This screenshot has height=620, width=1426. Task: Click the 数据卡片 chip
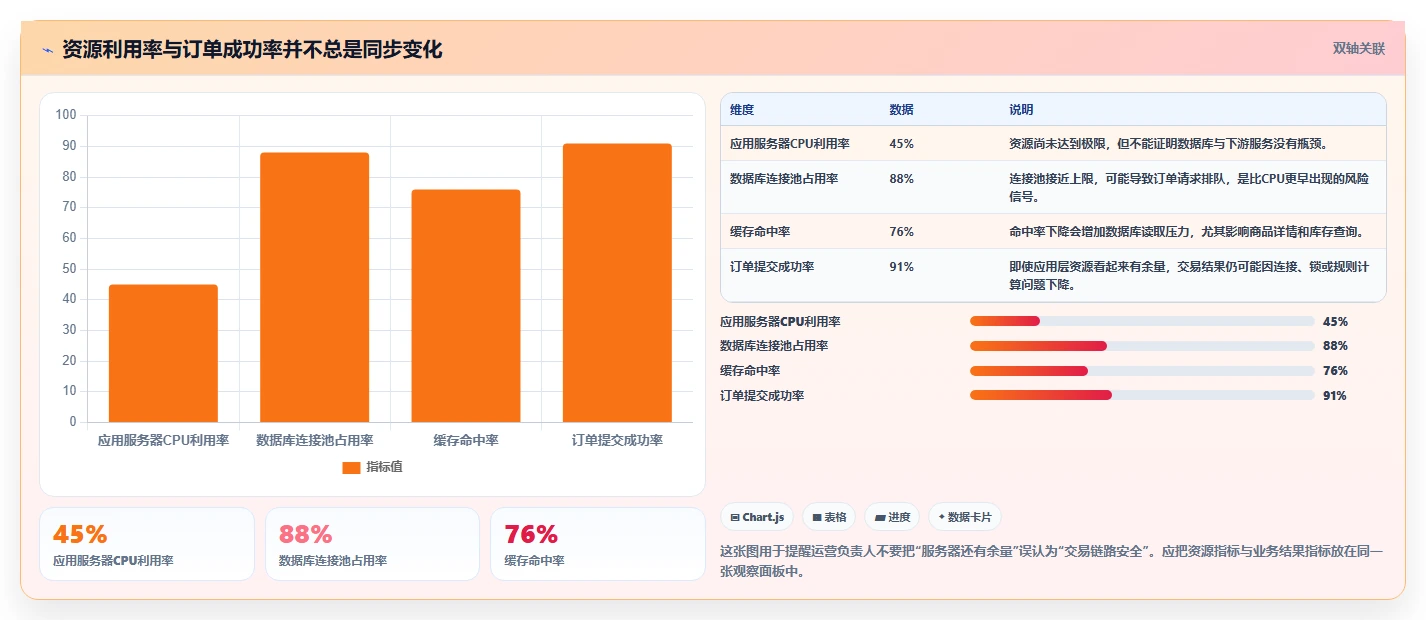point(964,517)
